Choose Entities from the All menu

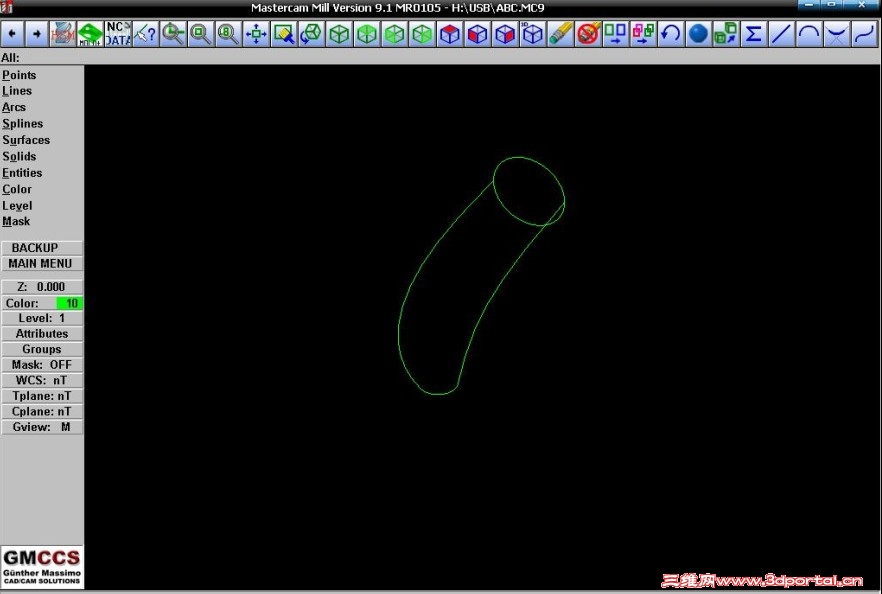tap(22, 173)
